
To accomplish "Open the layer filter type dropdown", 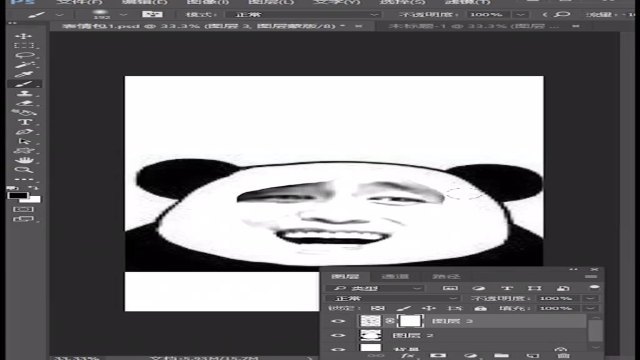I will pyautogui.click(x=376, y=288).
